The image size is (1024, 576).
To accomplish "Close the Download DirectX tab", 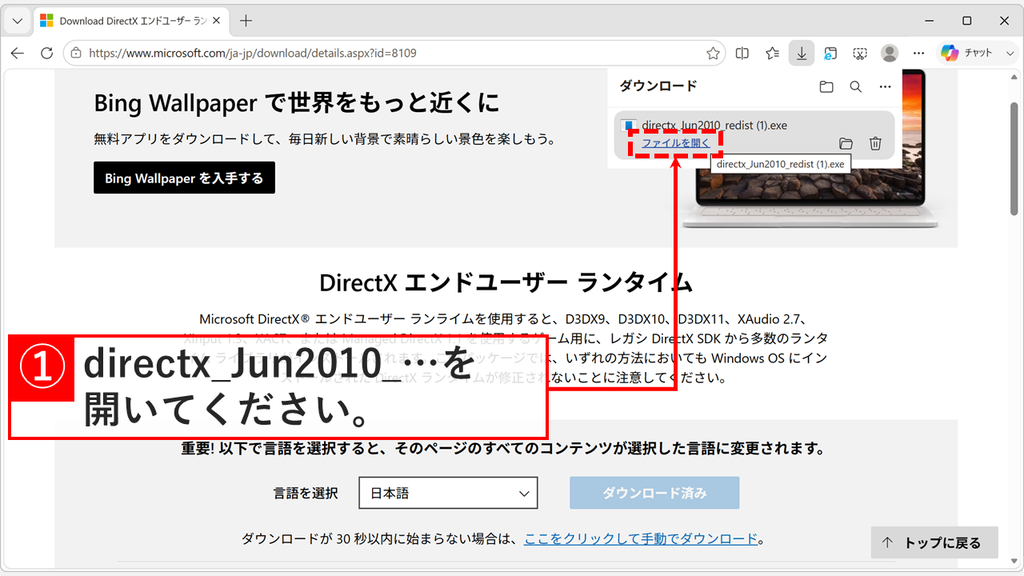I will 216,21.
